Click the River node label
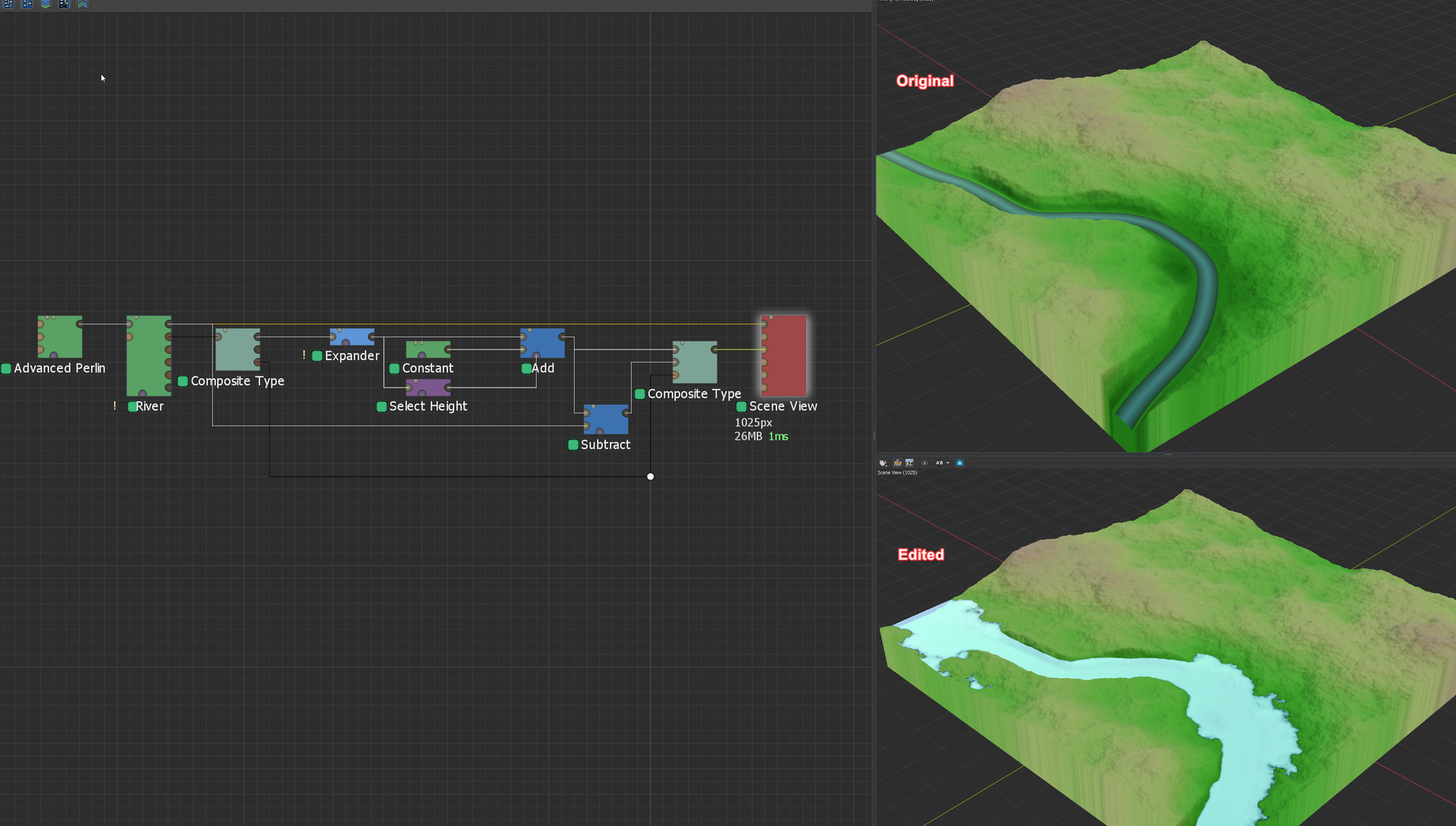Image resolution: width=1456 pixels, height=826 pixels. pos(149,407)
